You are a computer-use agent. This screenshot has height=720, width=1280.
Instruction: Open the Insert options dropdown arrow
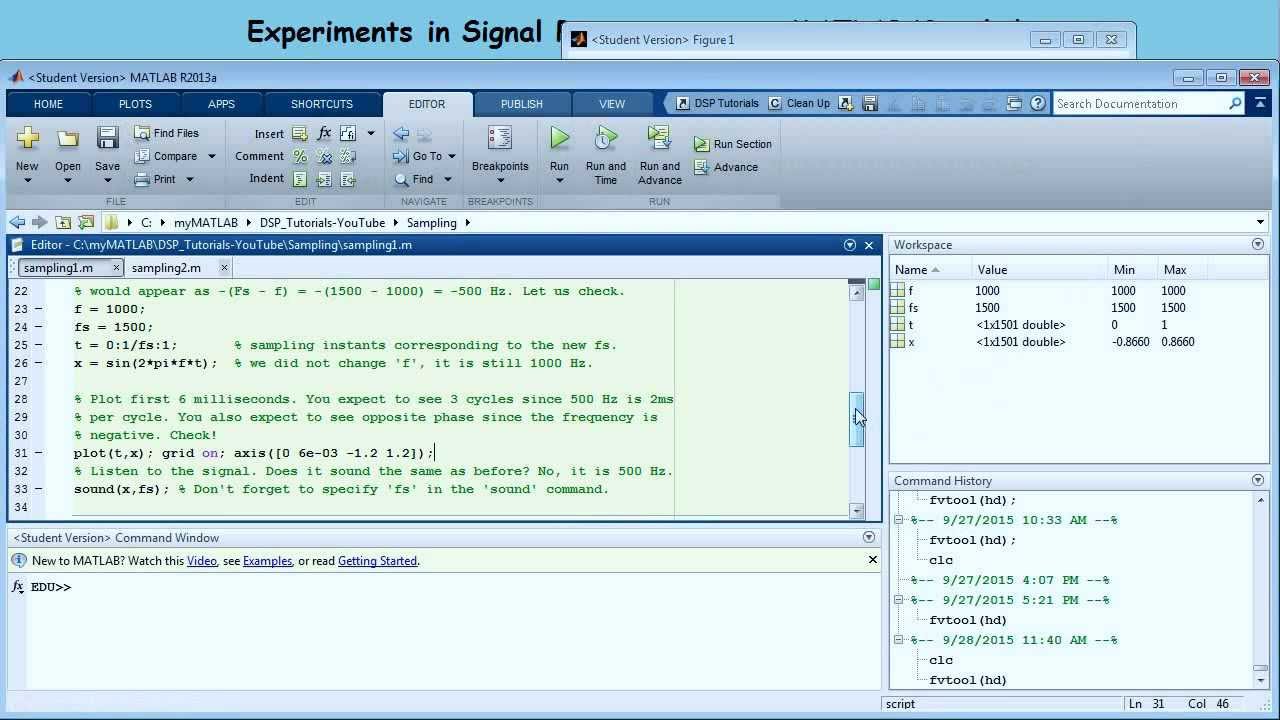point(371,133)
